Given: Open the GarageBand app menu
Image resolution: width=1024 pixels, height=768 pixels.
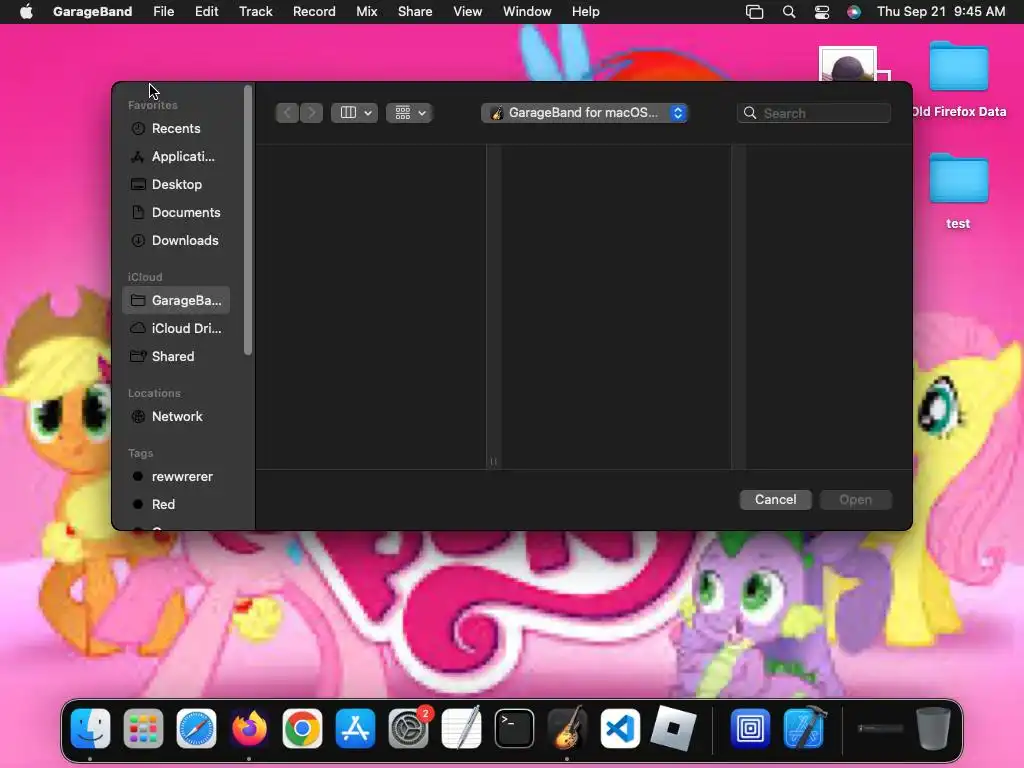Looking at the screenshot, I should [x=92, y=12].
